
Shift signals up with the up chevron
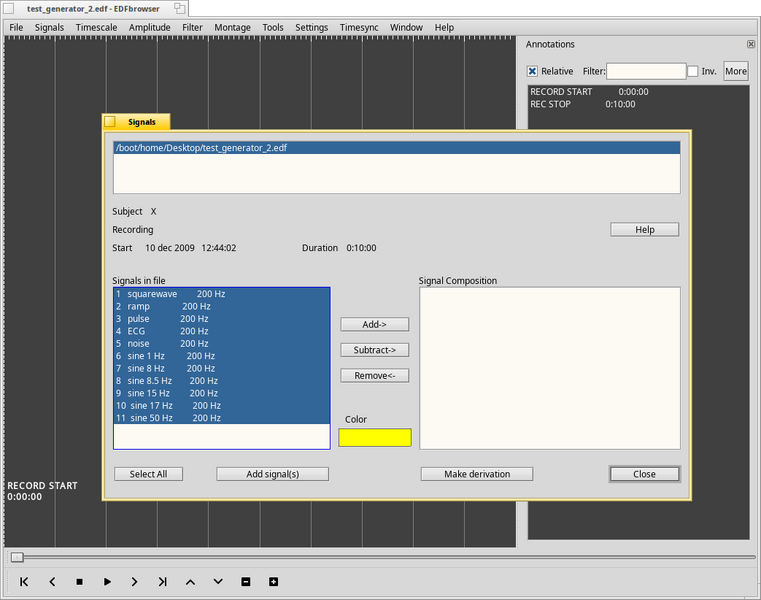tap(190, 582)
